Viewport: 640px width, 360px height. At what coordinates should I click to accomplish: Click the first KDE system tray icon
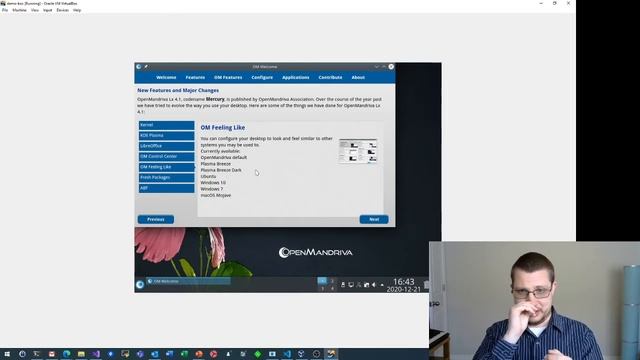(x=343, y=285)
